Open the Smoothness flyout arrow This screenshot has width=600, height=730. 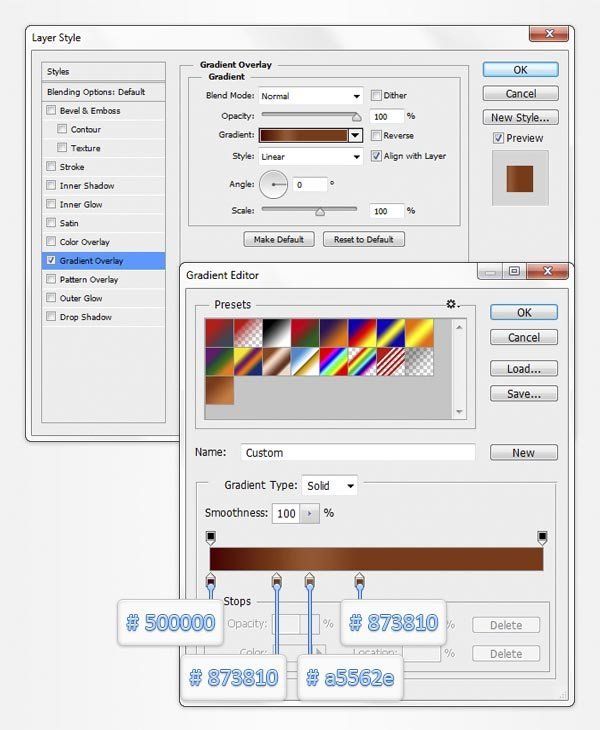pos(309,514)
